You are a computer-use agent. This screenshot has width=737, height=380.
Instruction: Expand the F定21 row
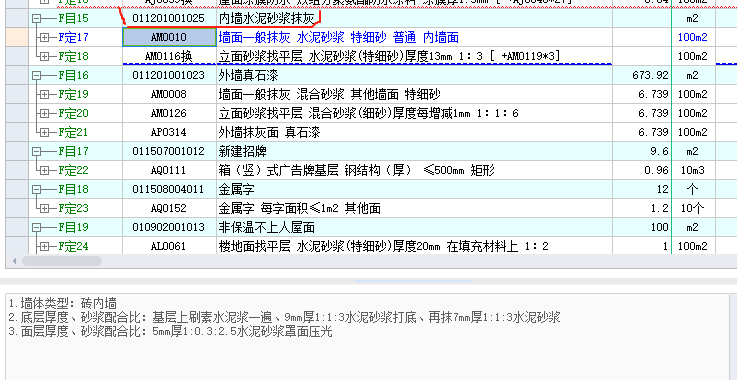click(45, 133)
